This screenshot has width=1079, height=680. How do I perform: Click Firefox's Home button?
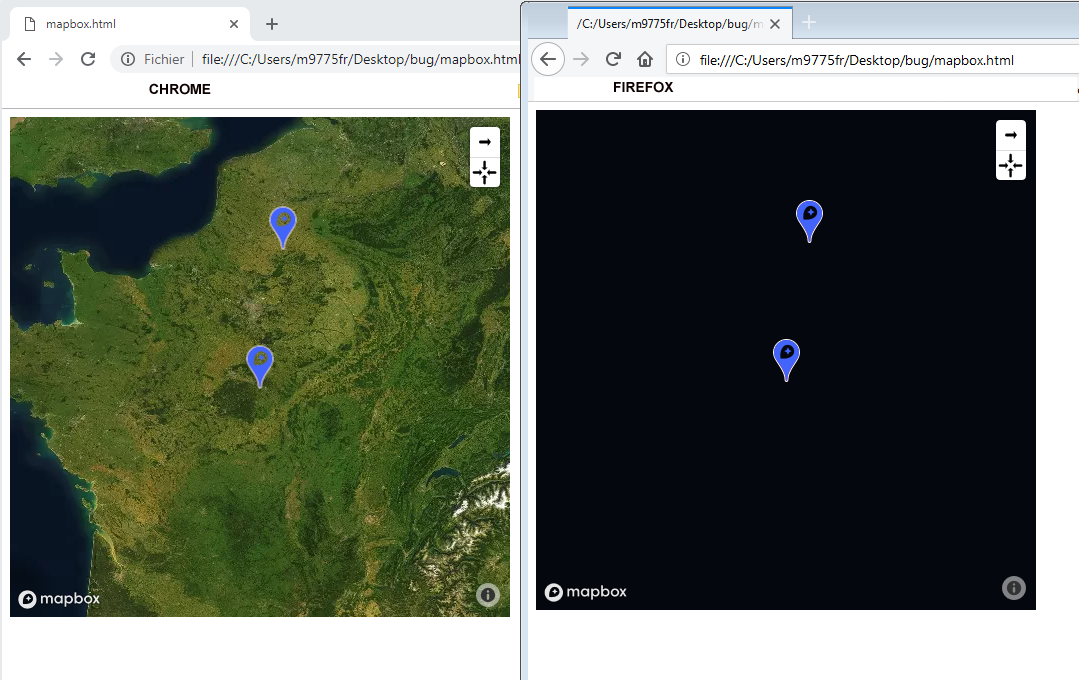click(645, 58)
